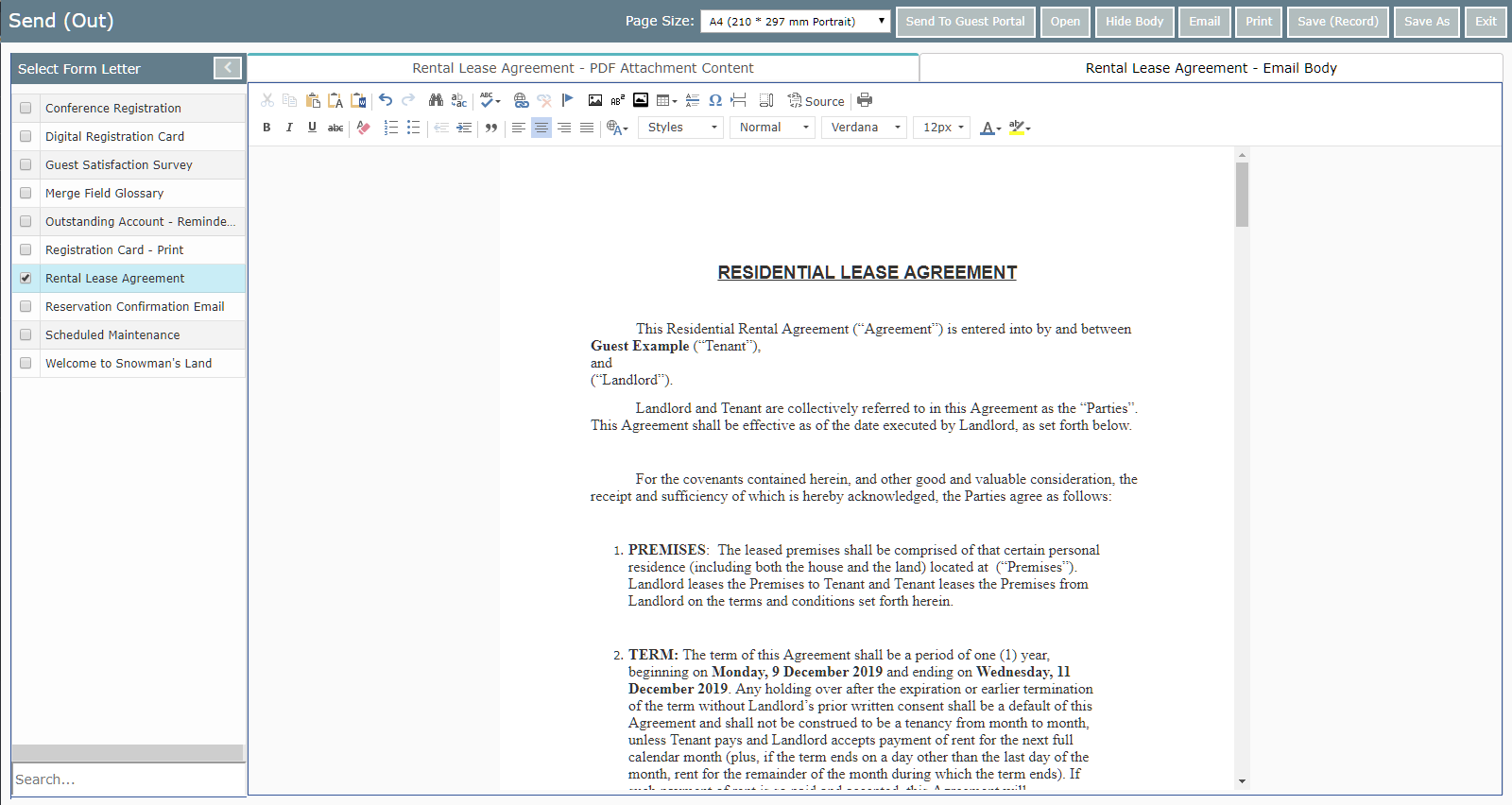The image size is (1512, 805).
Task: Check the Registration Card - Print box
Action: (26, 249)
